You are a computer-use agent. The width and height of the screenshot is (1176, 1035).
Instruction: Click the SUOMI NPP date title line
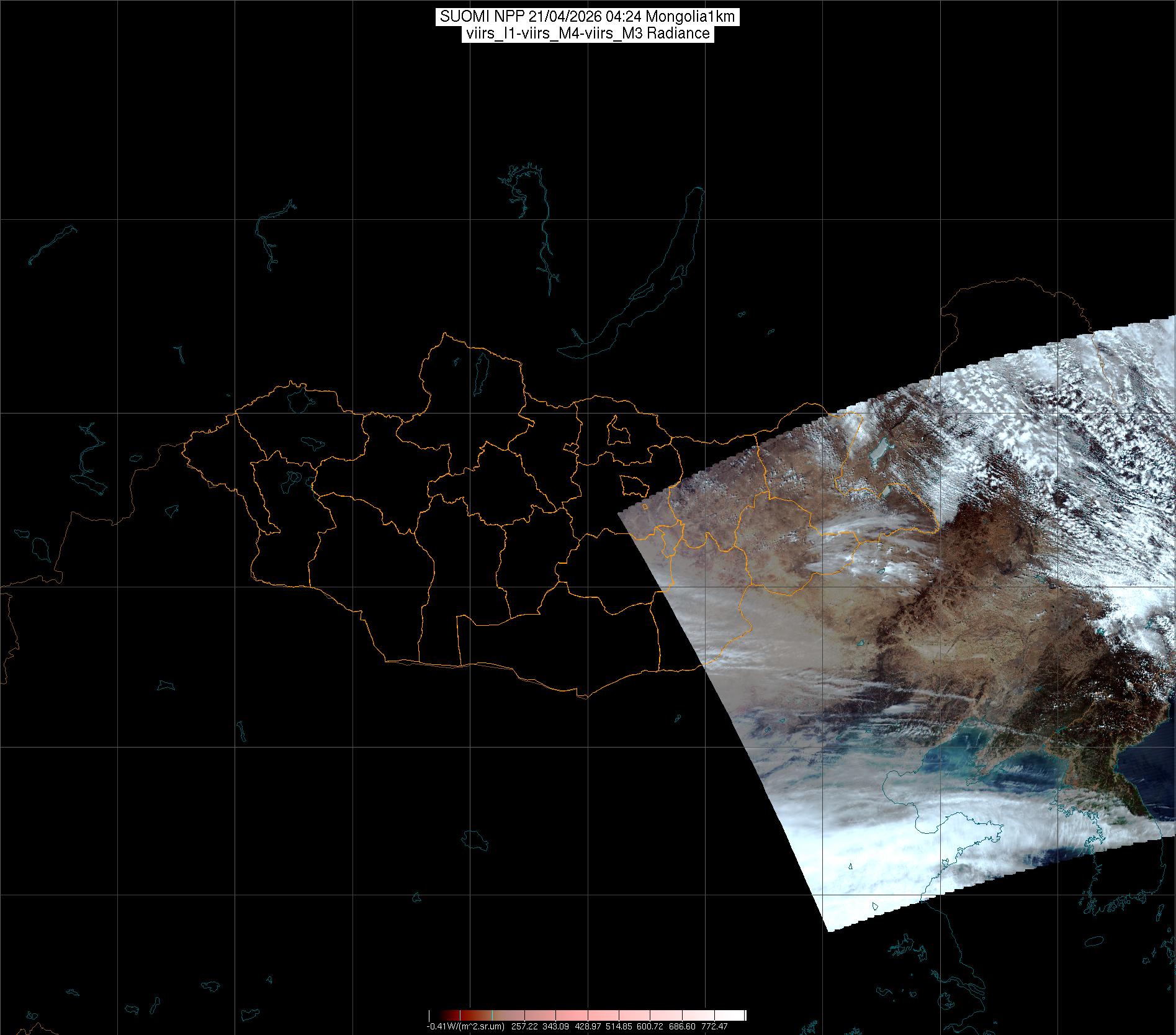pyautogui.click(x=587, y=17)
